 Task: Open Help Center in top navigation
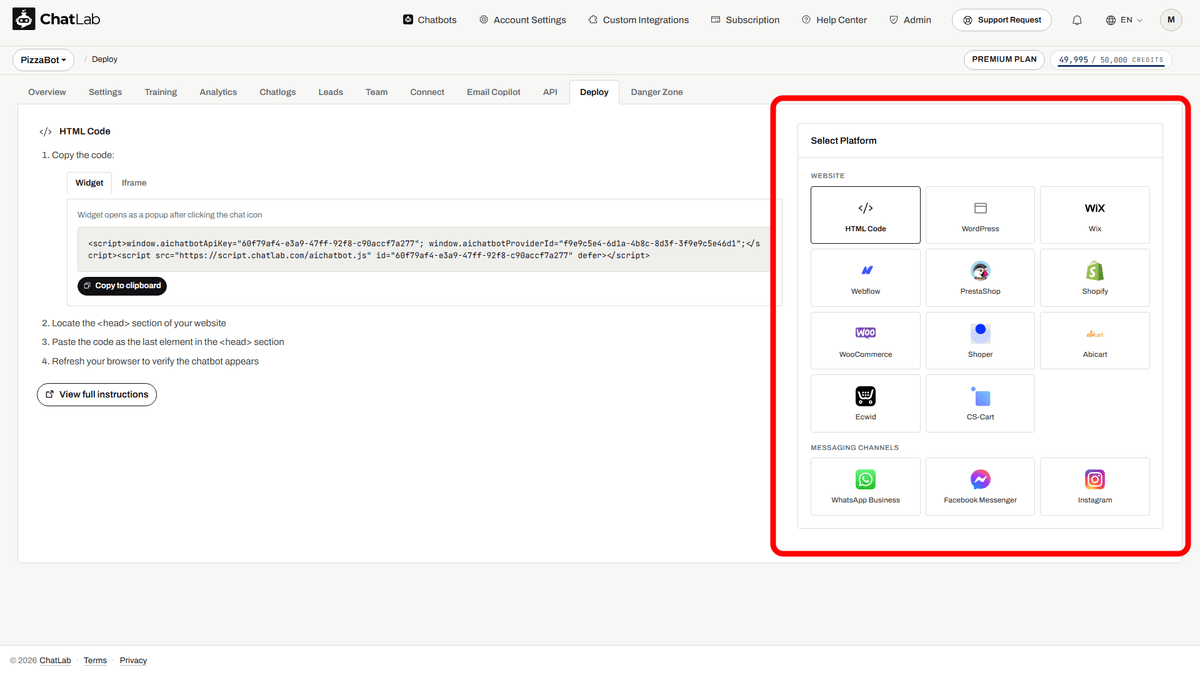[834, 20]
